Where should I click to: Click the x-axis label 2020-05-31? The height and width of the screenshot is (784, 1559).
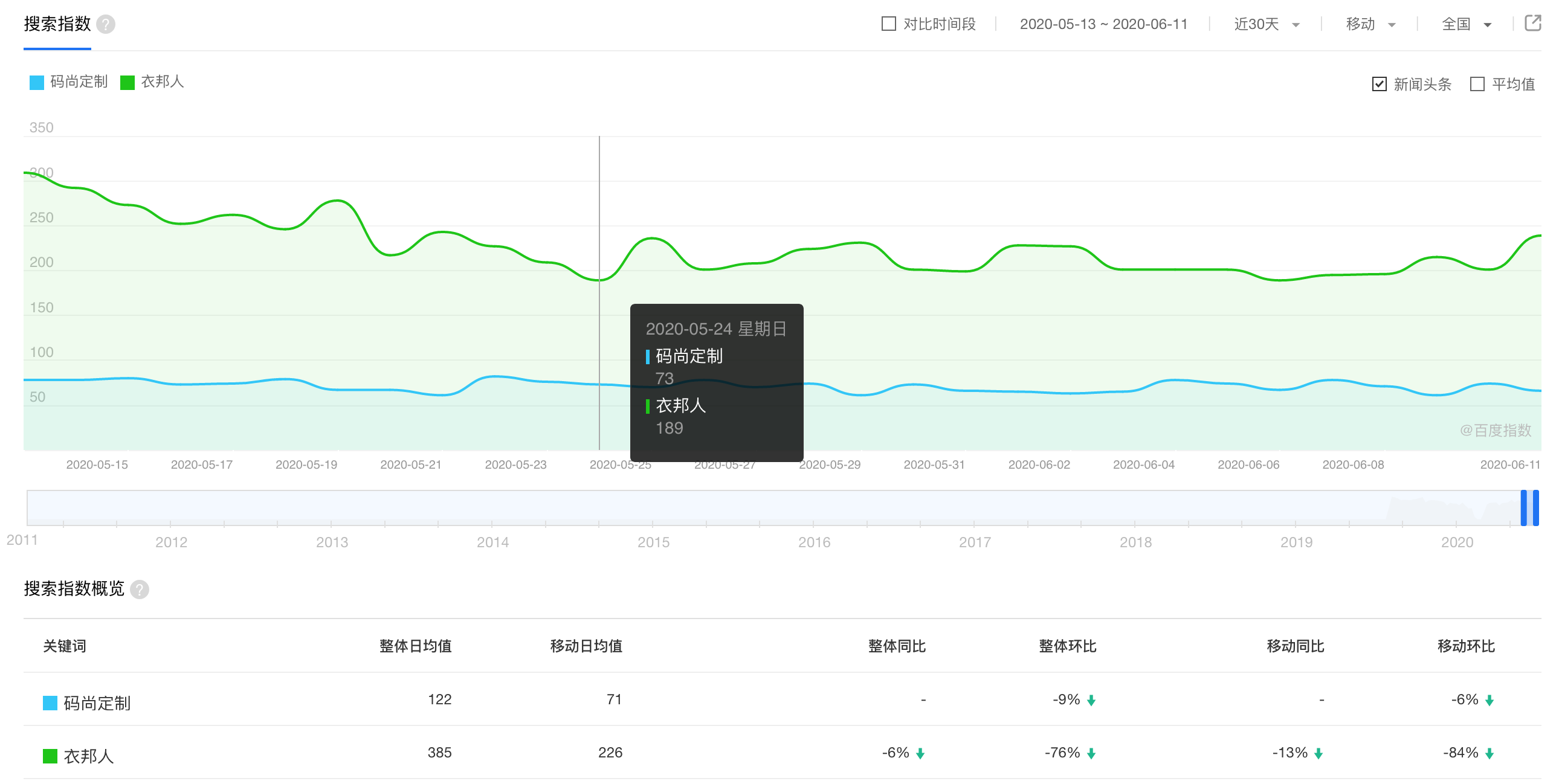(934, 464)
